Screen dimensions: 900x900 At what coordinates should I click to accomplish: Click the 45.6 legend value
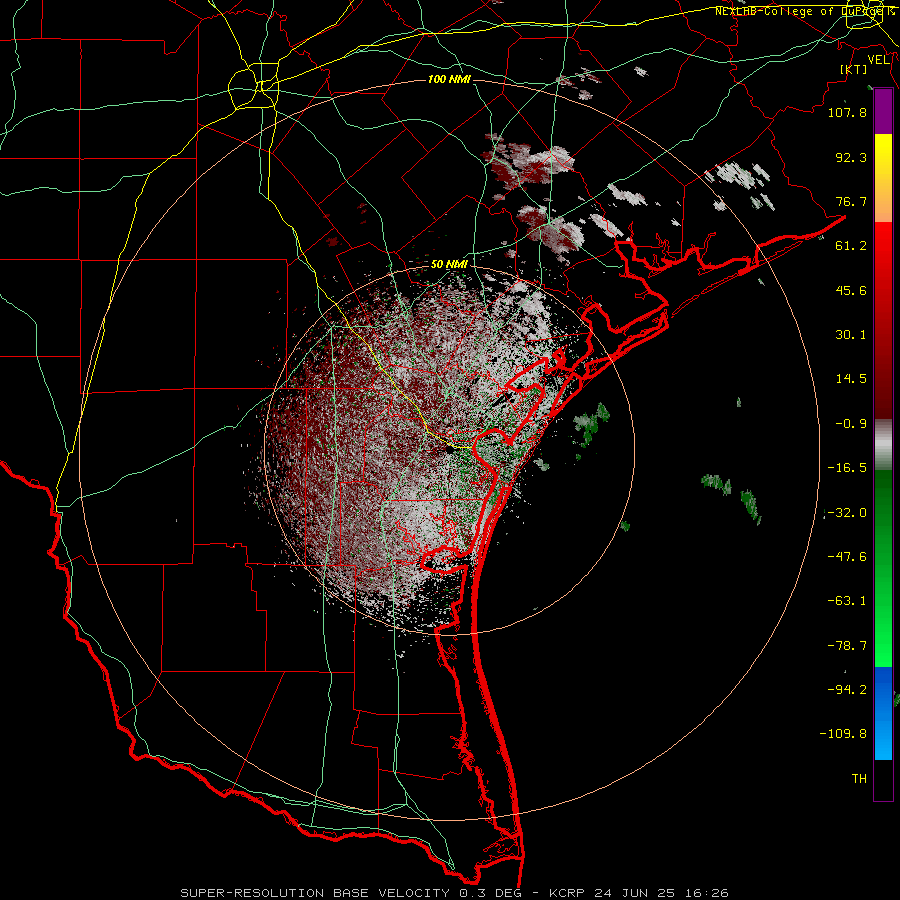click(851, 290)
